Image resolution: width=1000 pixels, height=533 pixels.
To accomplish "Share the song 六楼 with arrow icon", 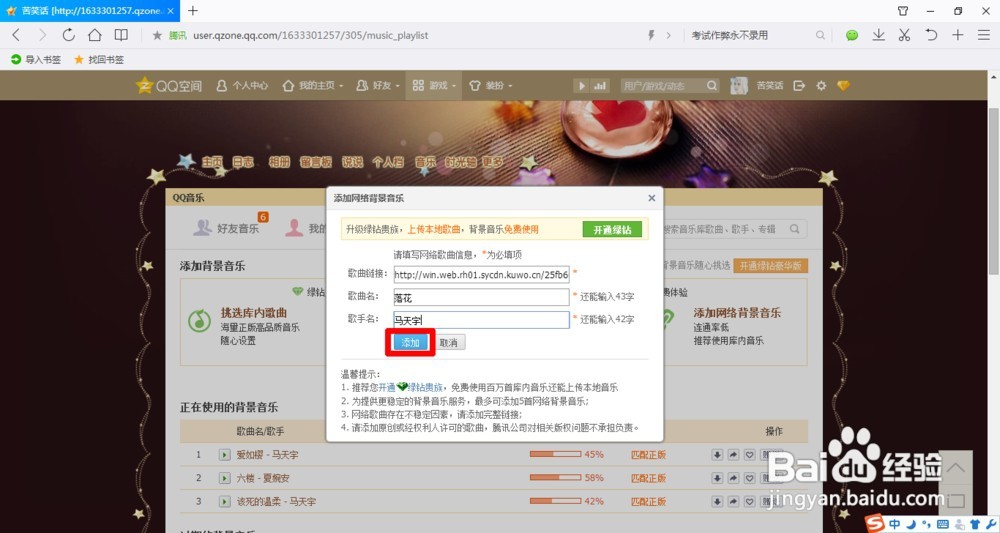I will (x=733, y=478).
